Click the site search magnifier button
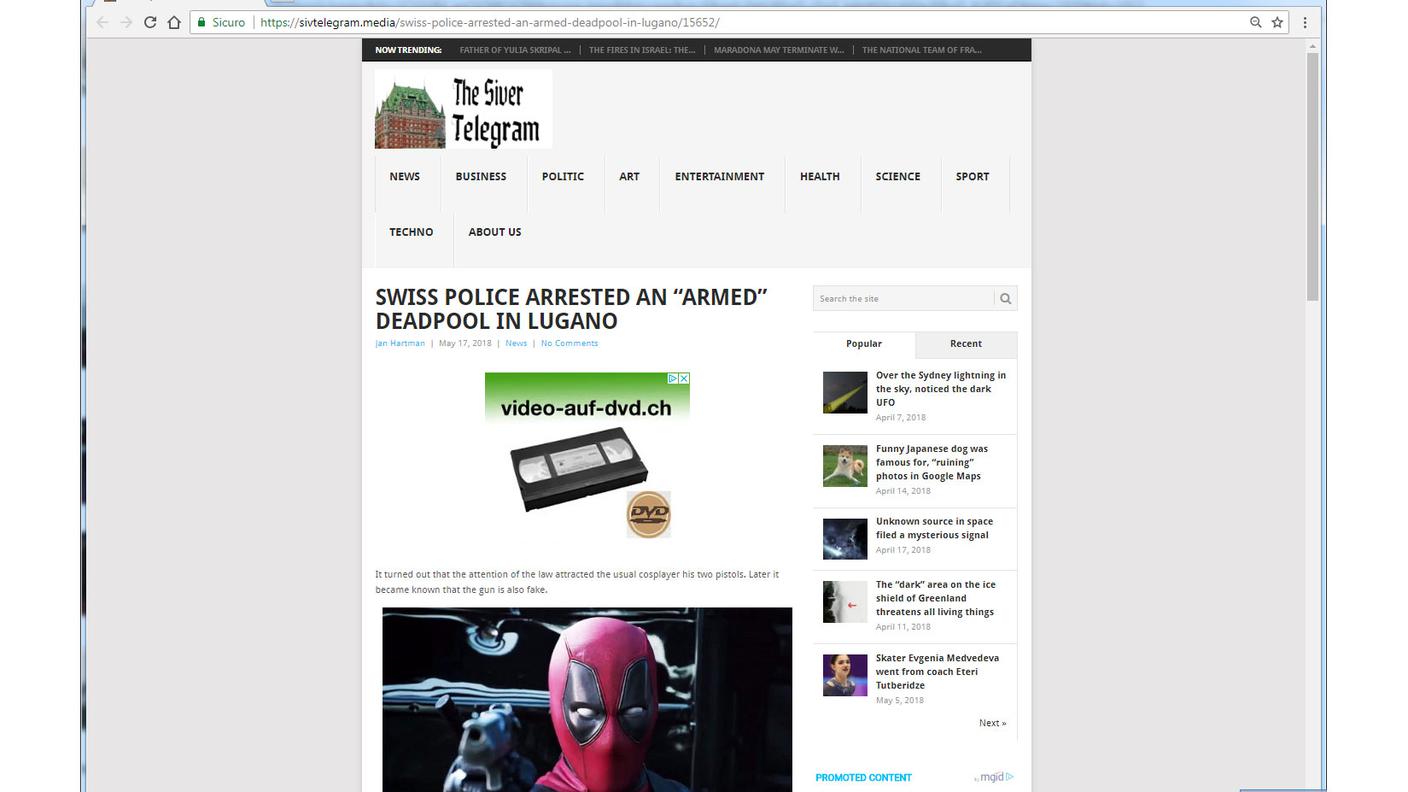The width and height of the screenshot is (1408, 792). [x=1006, y=298]
